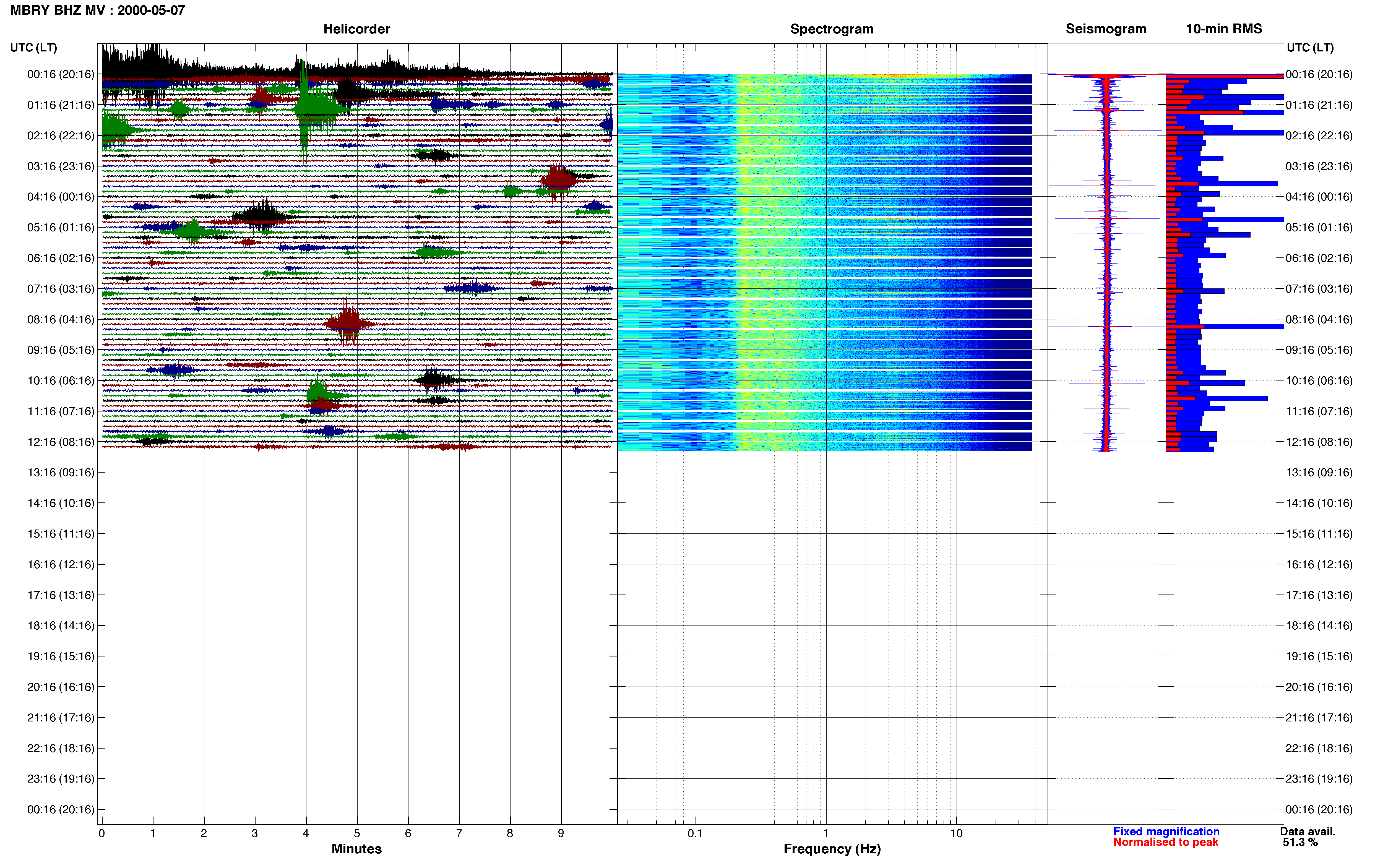The height and width of the screenshot is (868, 1388).
Task: Click helicorder minute tick '5'
Action: tap(357, 833)
